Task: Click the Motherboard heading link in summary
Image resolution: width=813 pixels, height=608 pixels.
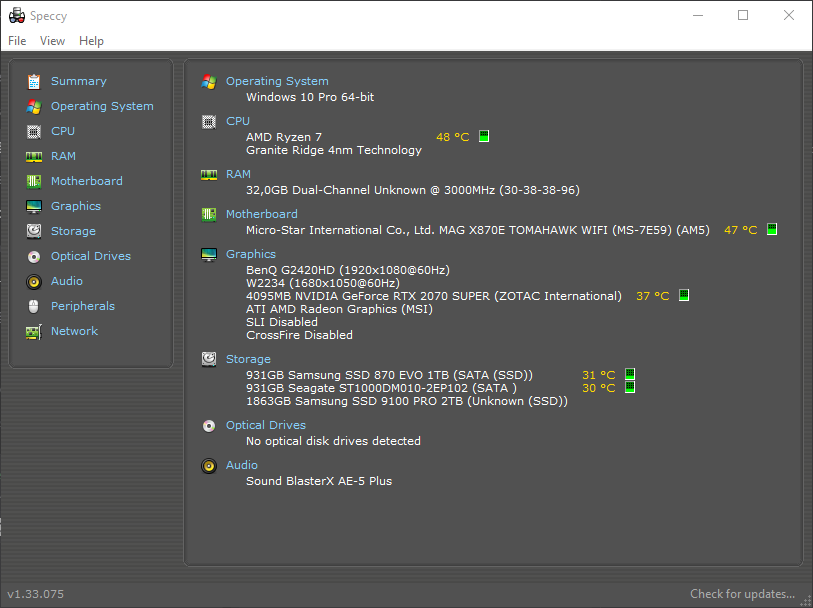Action: pos(262,214)
